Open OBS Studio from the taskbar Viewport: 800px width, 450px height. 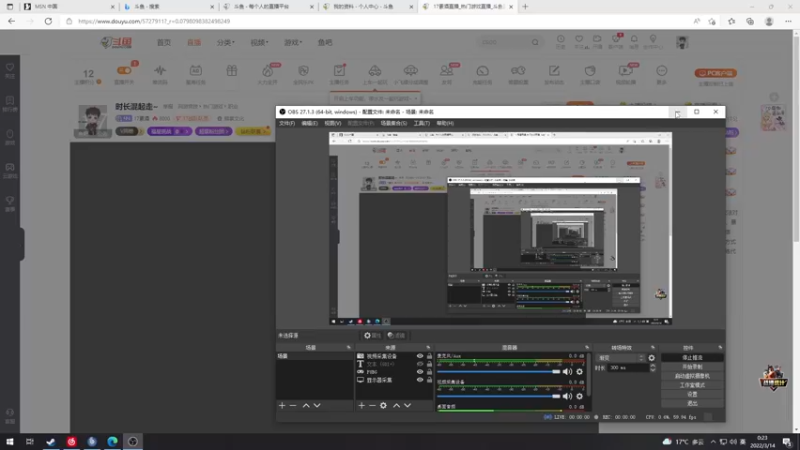pyautogui.click(x=133, y=441)
